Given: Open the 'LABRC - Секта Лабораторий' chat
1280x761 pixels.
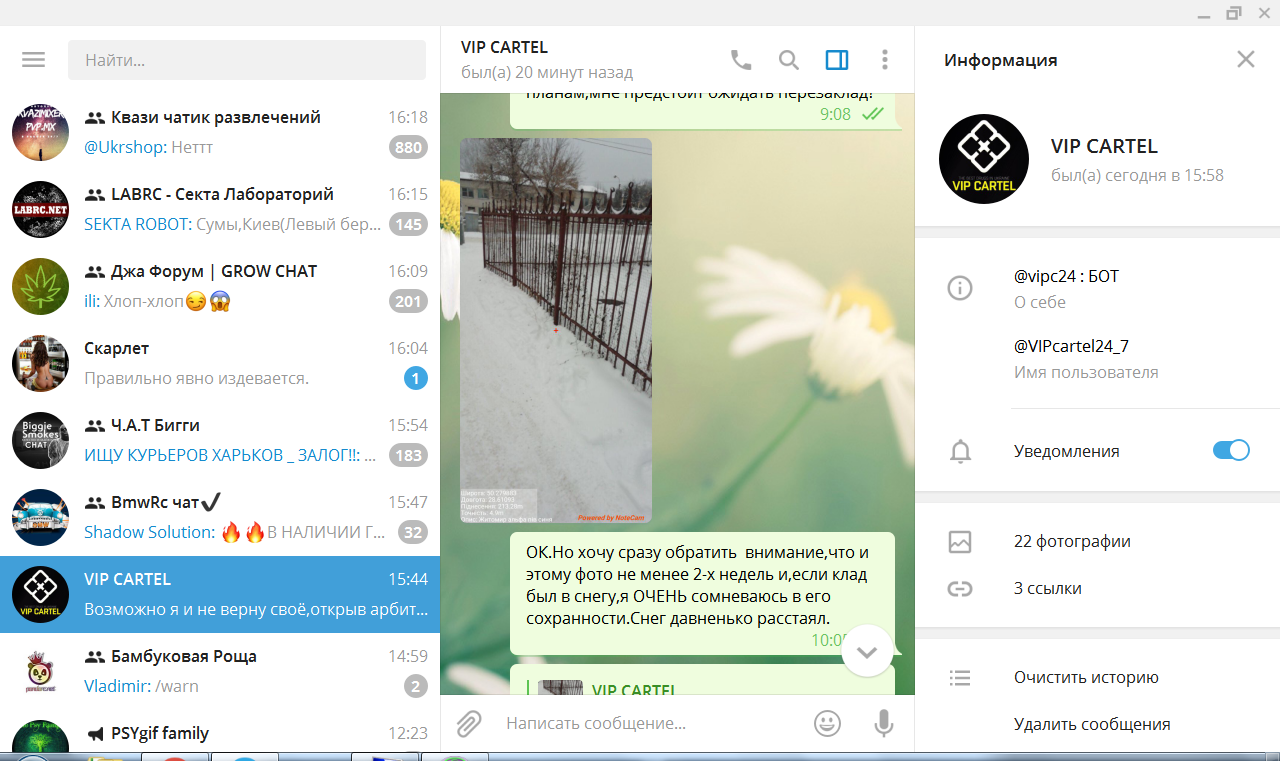Looking at the screenshot, I should pyautogui.click(x=220, y=209).
